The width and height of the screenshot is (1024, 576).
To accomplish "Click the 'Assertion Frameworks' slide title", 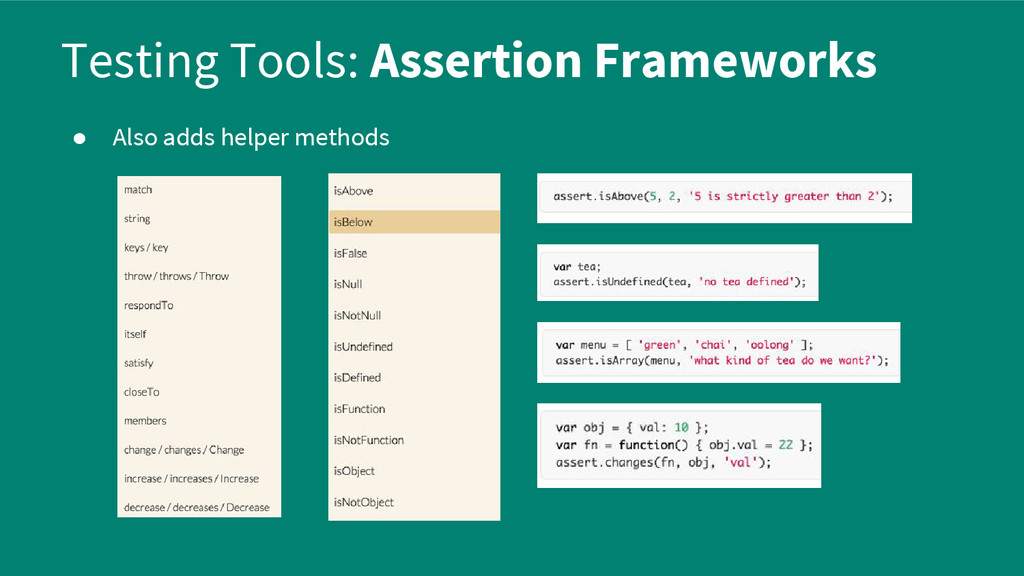I will (x=623, y=61).
